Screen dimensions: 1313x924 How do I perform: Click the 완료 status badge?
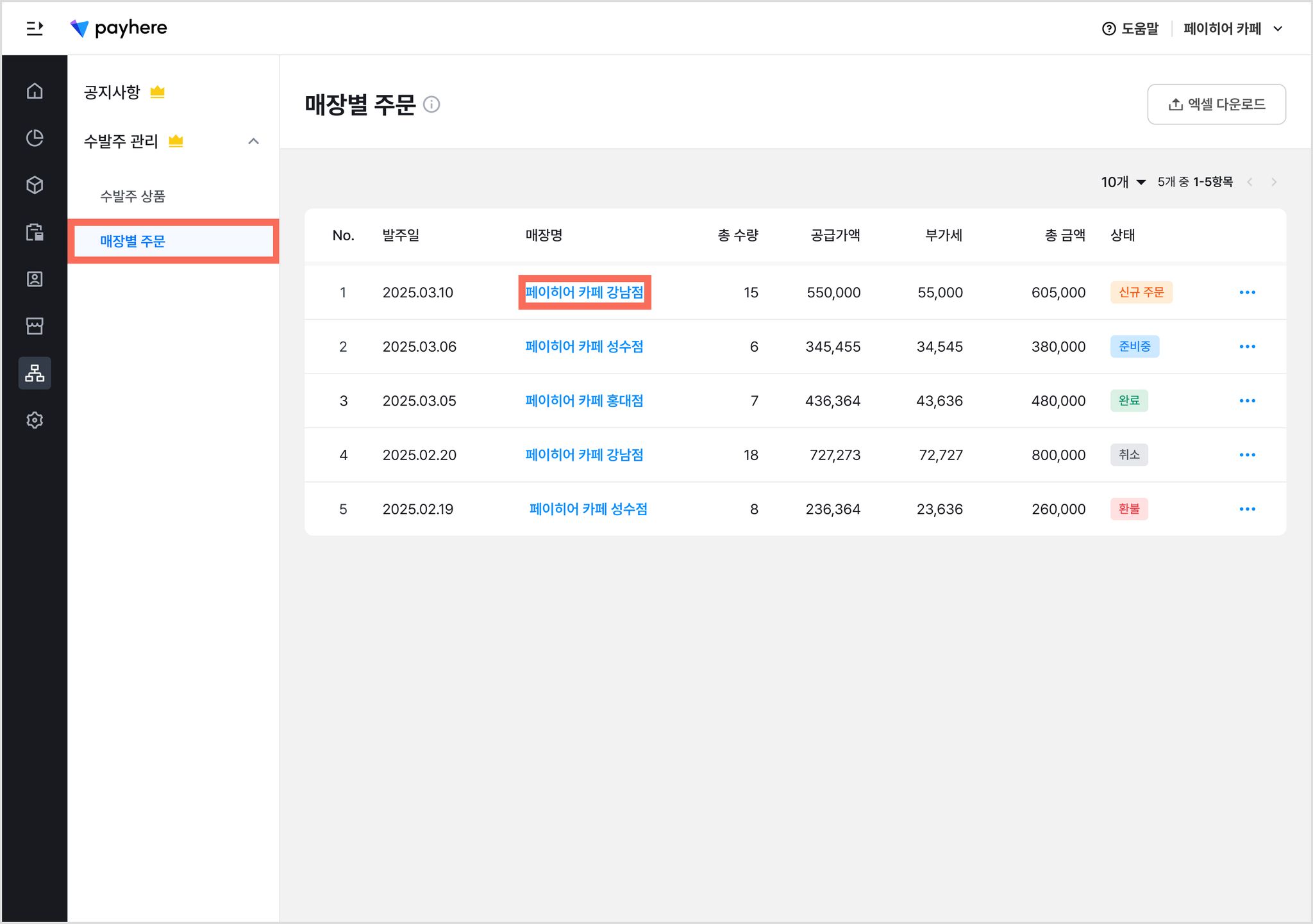pyautogui.click(x=1129, y=400)
